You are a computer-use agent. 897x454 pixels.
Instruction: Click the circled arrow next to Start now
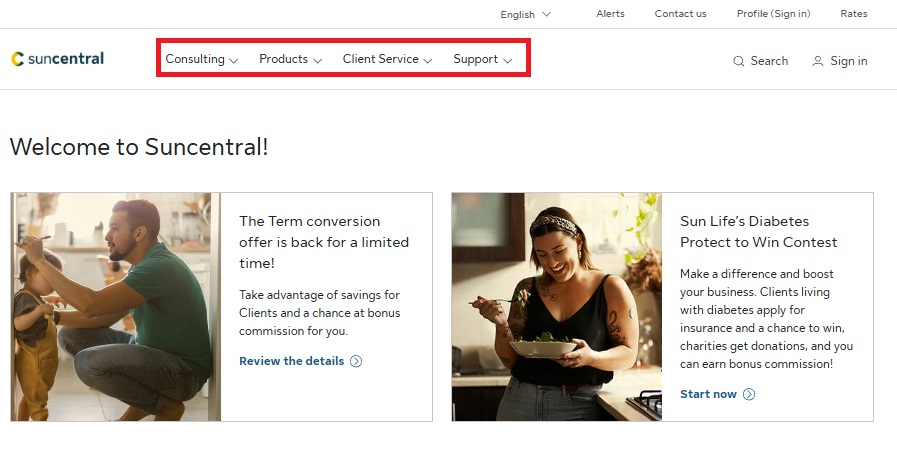(749, 394)
